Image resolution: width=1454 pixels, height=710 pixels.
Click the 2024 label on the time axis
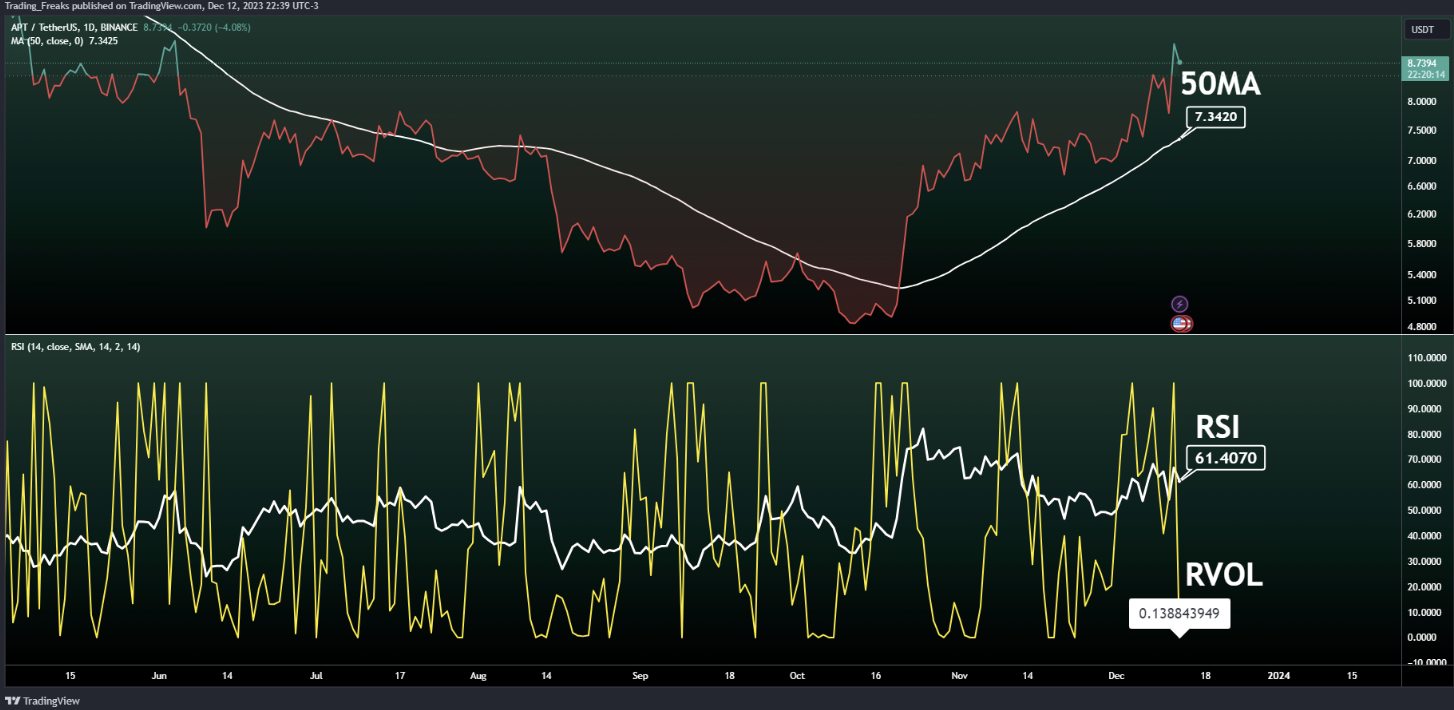coord(1278,676)
